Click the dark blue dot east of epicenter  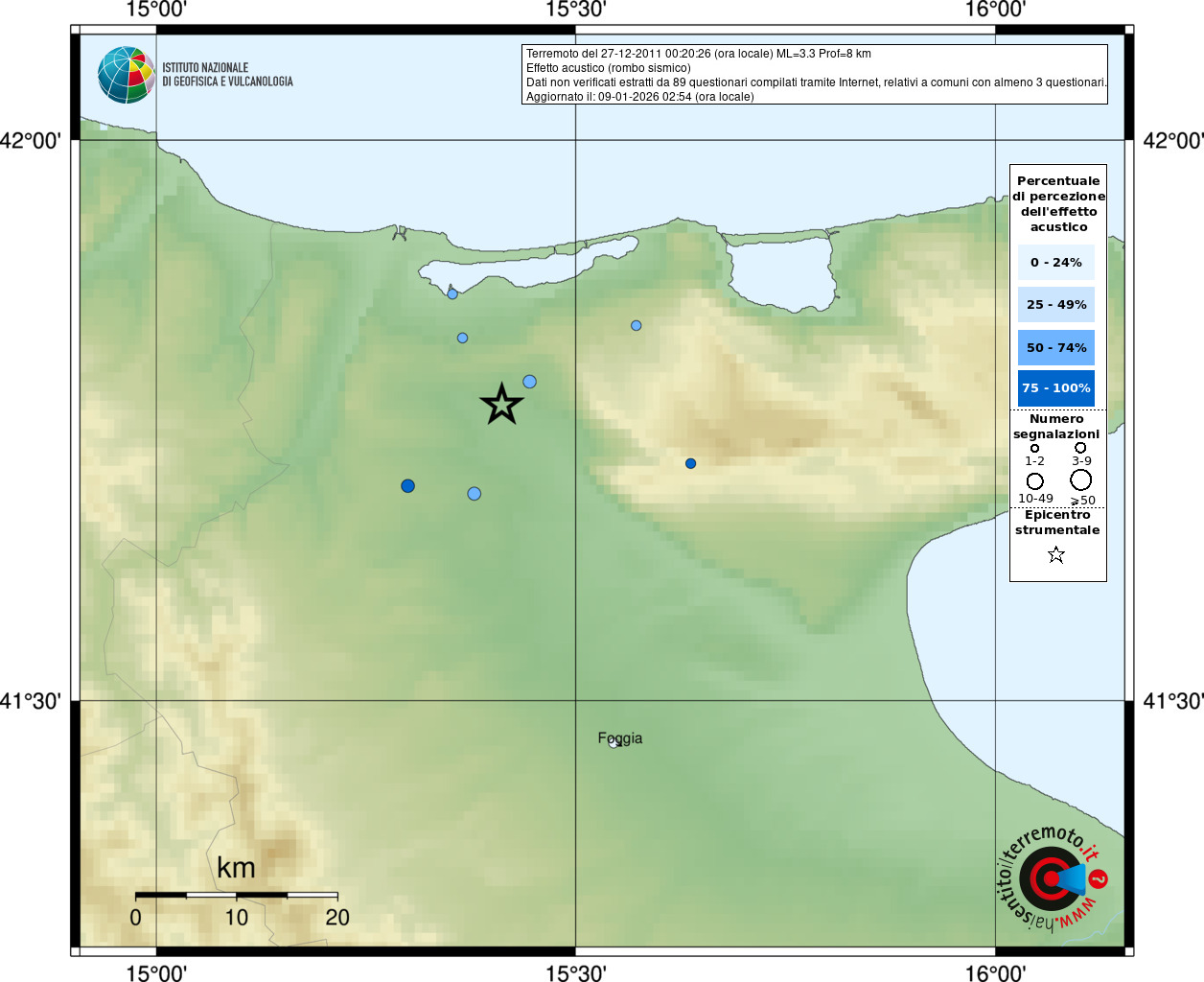point(690,463)
